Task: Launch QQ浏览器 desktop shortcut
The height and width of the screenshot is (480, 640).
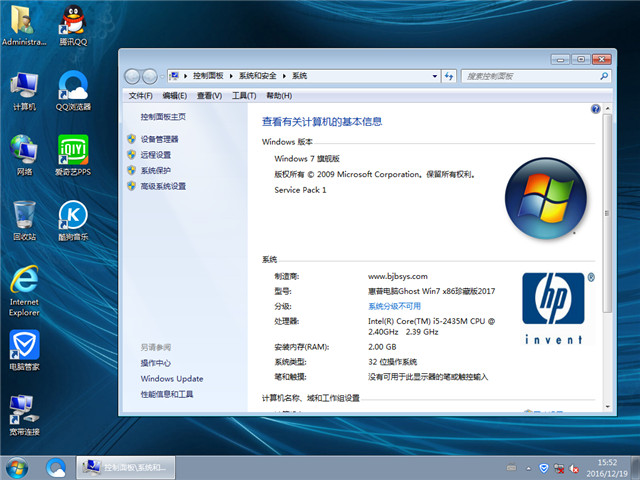Action: click(x=73, y=91)
